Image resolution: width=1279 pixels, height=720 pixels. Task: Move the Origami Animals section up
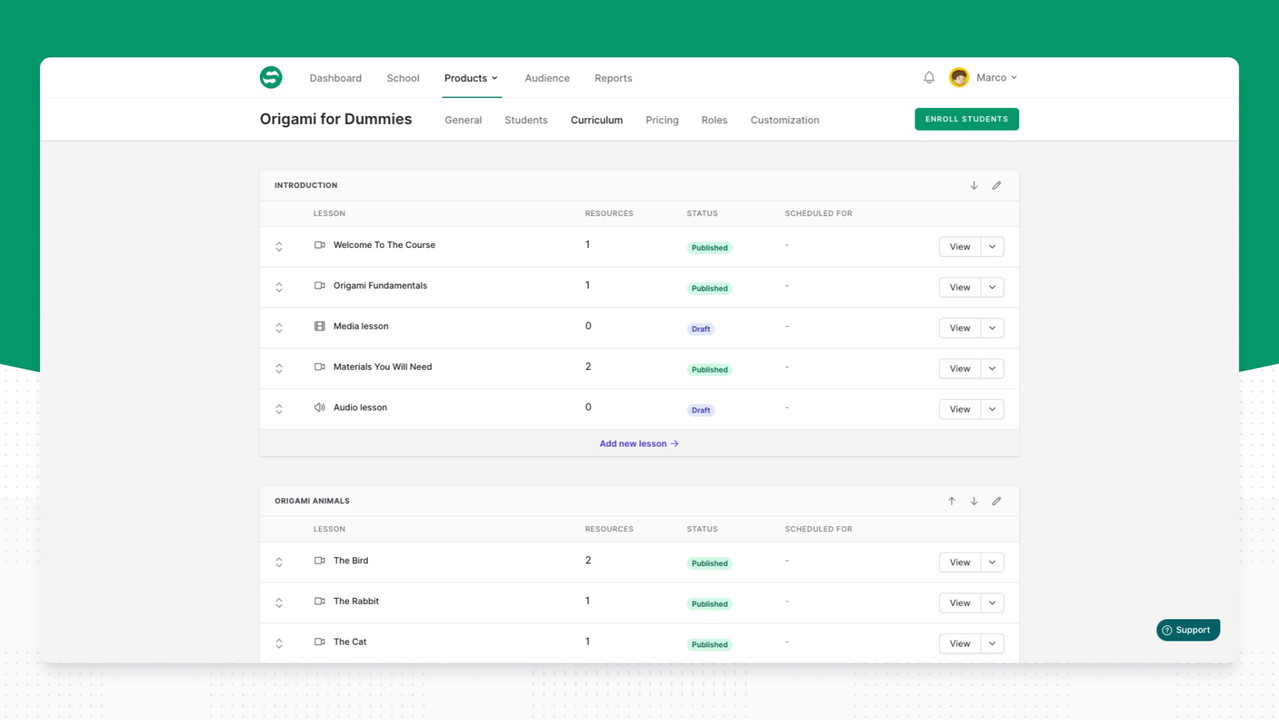coord(951,501)
